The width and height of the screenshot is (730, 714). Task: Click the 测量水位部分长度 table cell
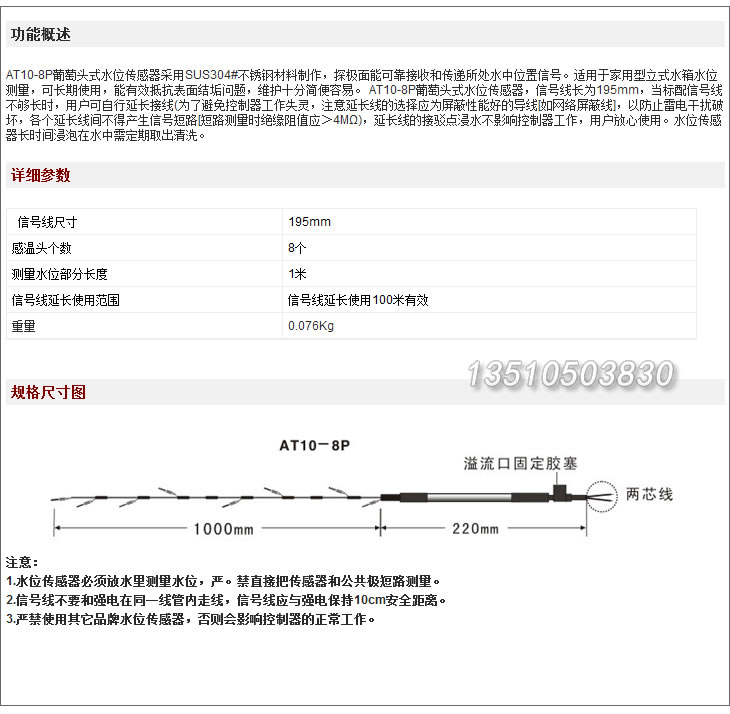pos(144,274)
